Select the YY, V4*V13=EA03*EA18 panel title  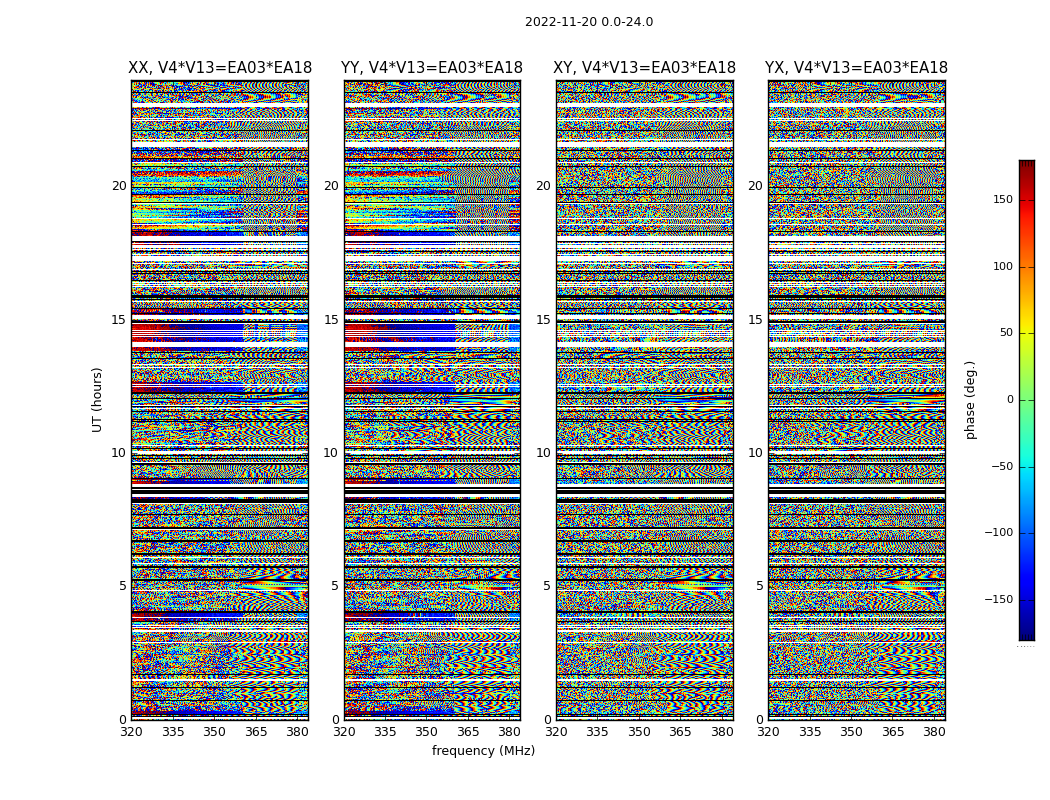point(432,68)
